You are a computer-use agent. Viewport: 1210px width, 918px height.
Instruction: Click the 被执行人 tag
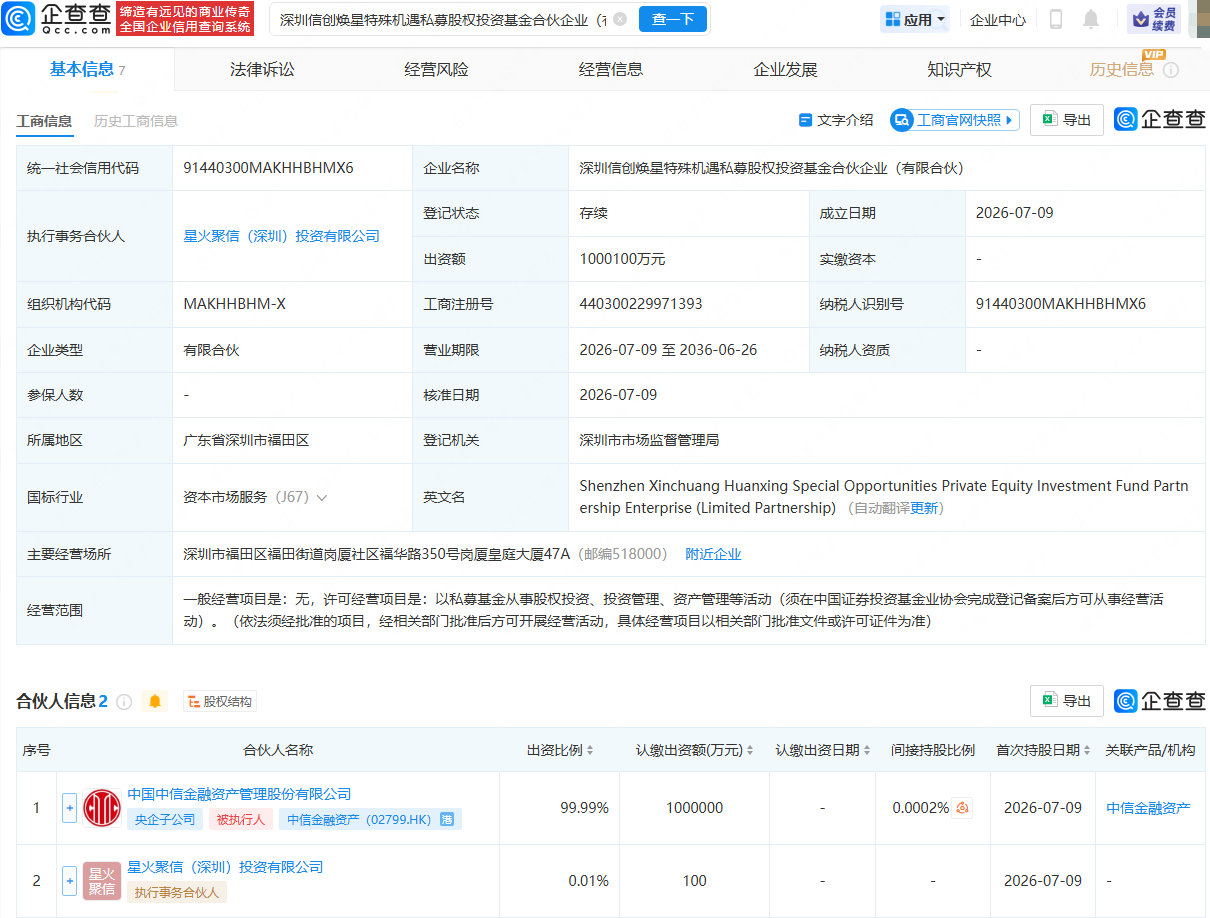pos(241,819)
